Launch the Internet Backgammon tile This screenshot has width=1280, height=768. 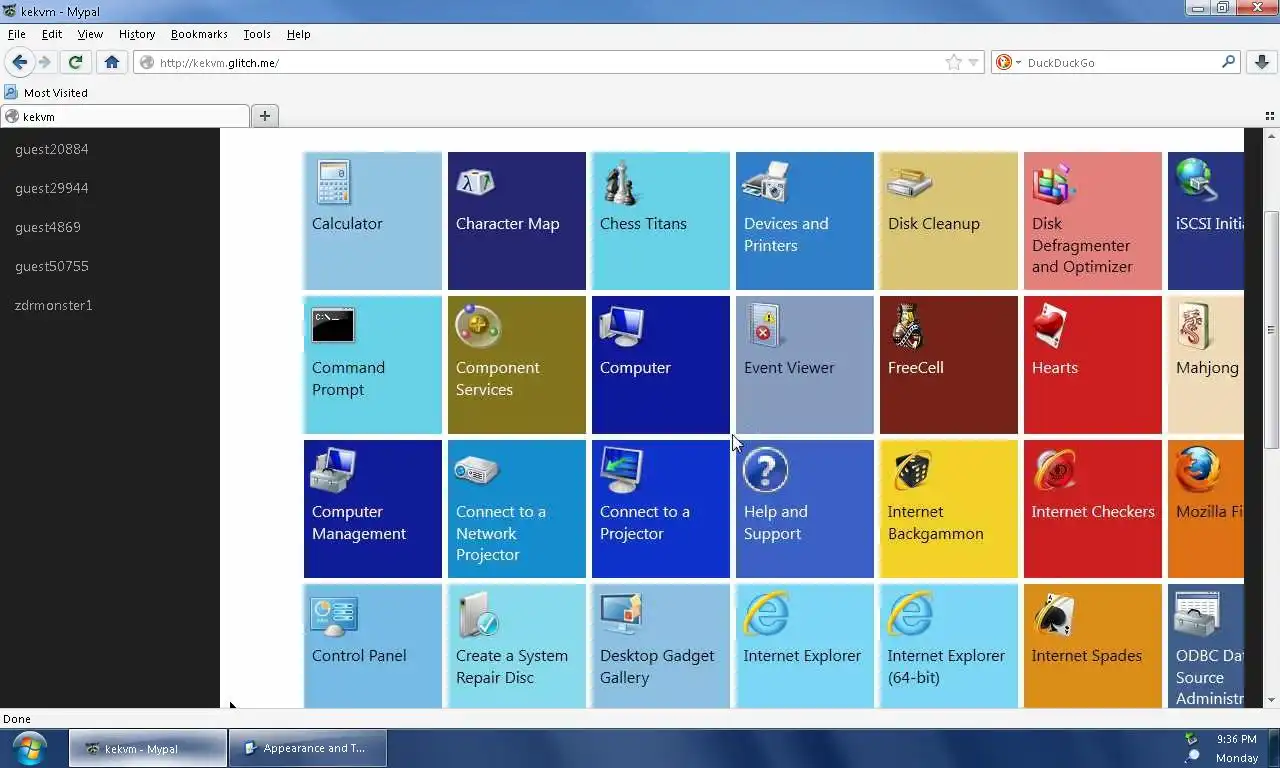(948, 509)
